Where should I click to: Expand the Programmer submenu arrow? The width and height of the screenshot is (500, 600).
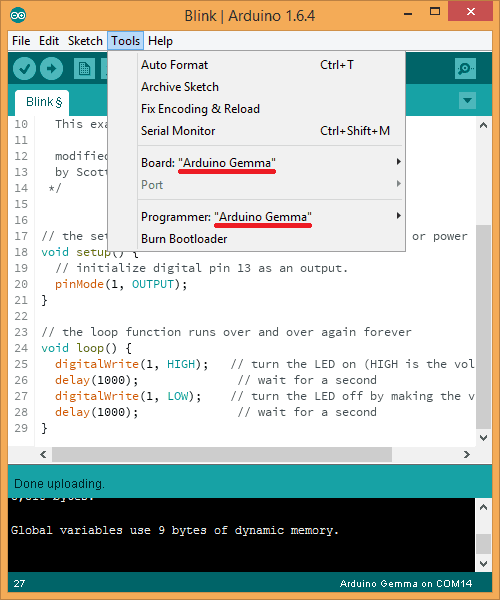(x=398, y=216)
